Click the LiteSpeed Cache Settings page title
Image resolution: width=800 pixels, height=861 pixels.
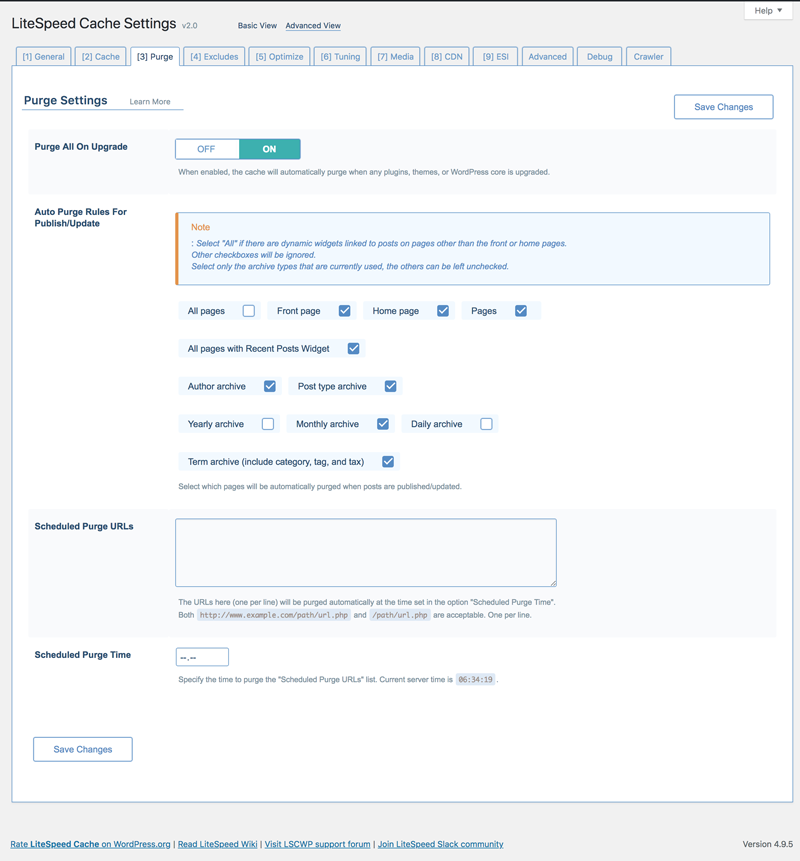pos(94,24)
